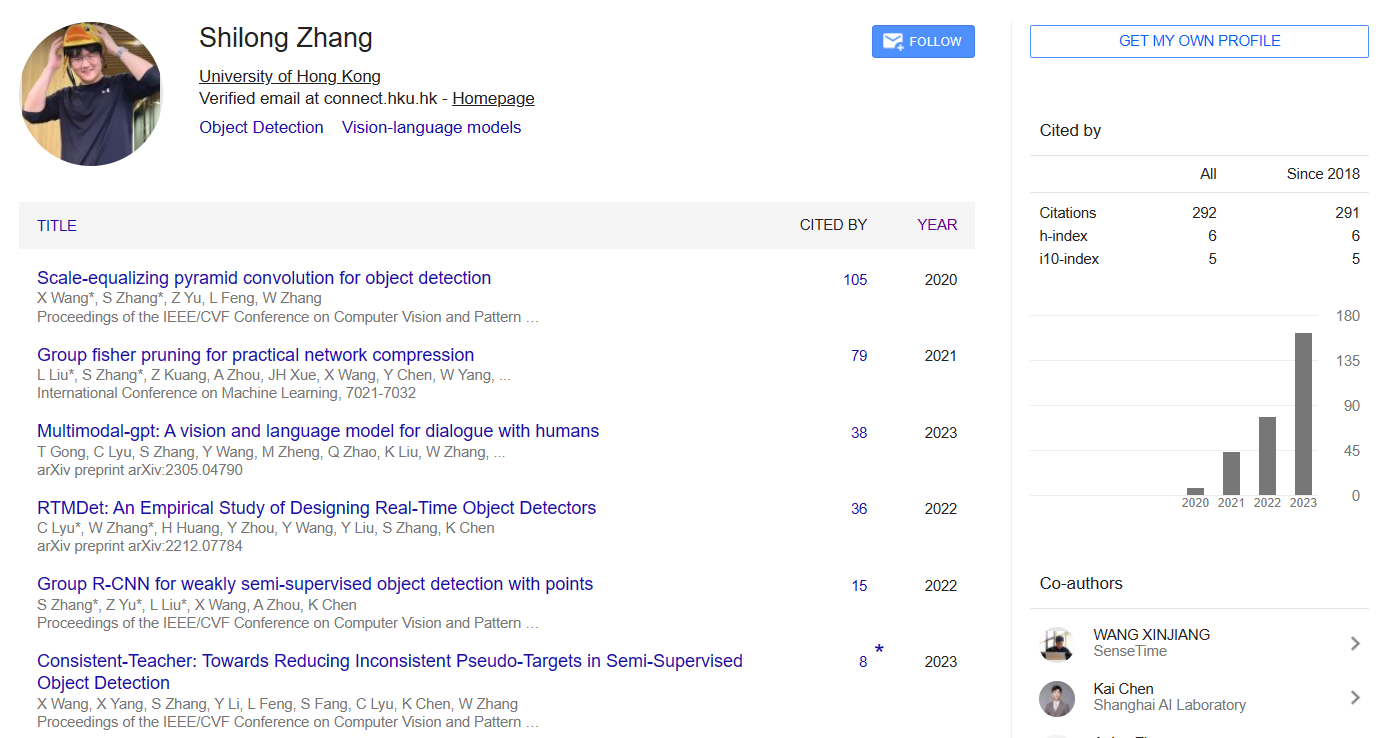Screen dimensions: 1394x738
Task: Open Consistent-Teacher paper title
Action: tap(390, 672)
